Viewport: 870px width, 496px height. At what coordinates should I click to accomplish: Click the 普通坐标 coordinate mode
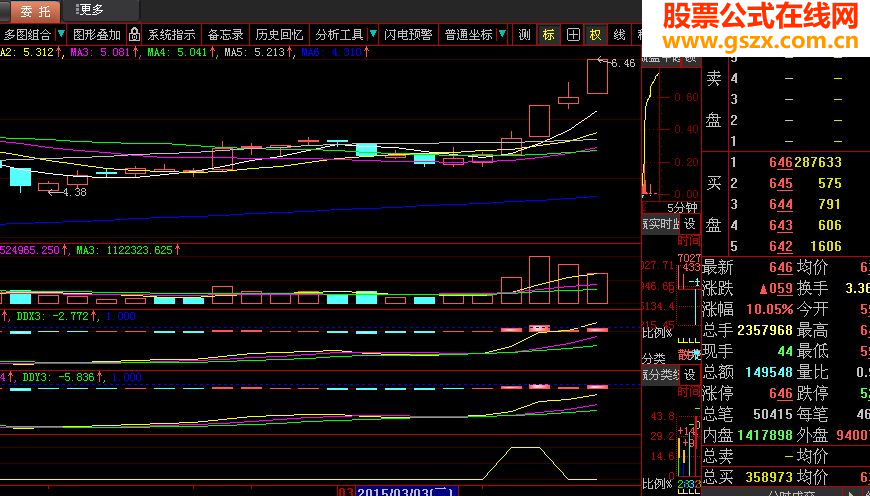tap(468, 35)
